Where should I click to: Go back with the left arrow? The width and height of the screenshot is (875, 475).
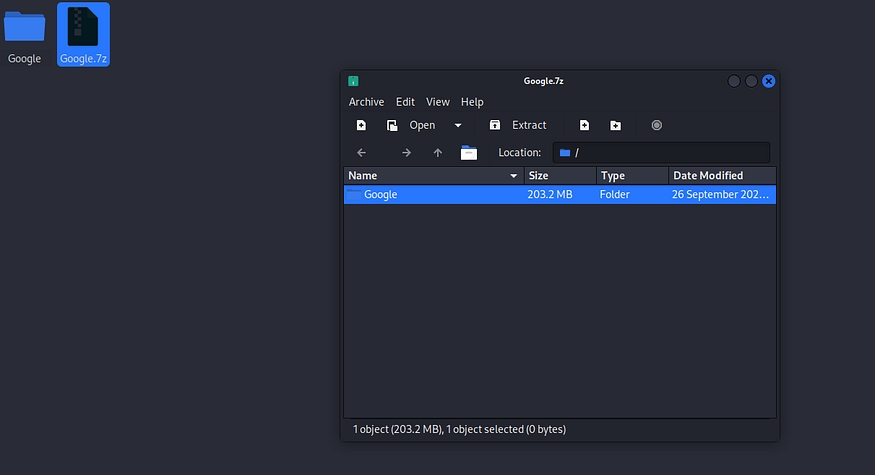pyautogui.click(x=362, y=153)
